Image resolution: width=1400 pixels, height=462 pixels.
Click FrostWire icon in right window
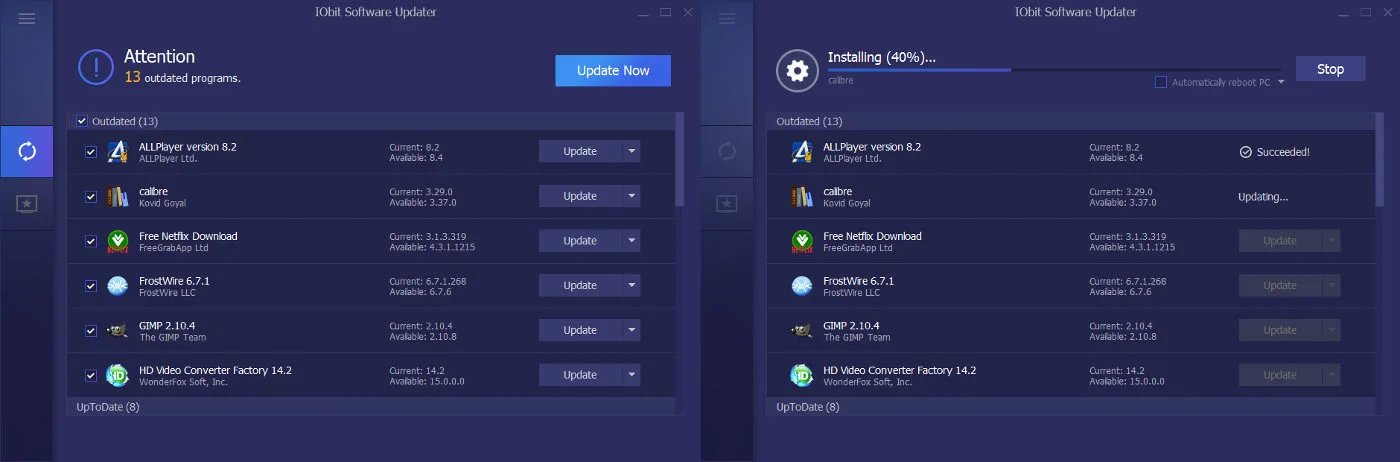point(801,286)
